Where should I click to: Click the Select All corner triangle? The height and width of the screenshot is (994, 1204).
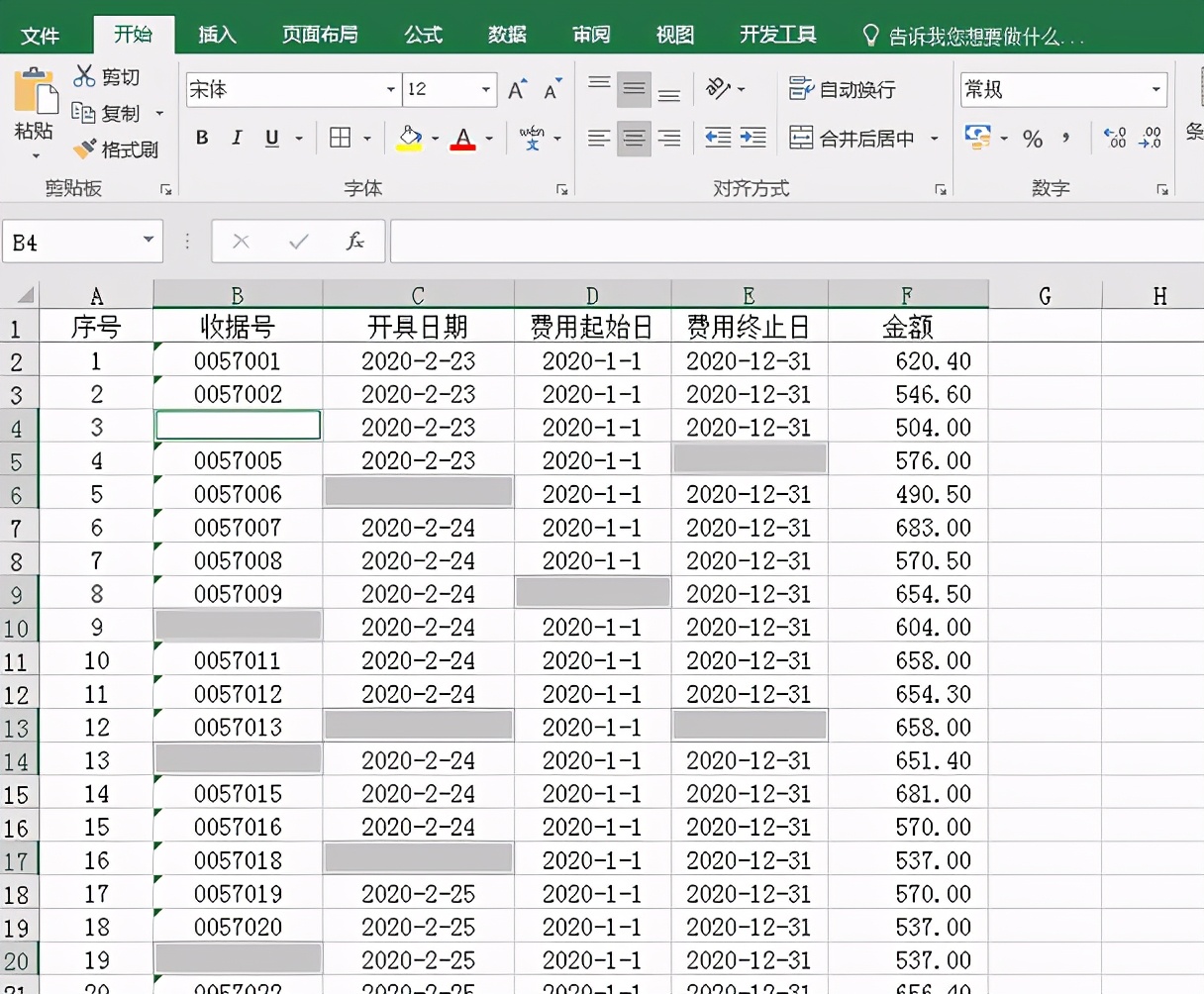click(26, 295)
